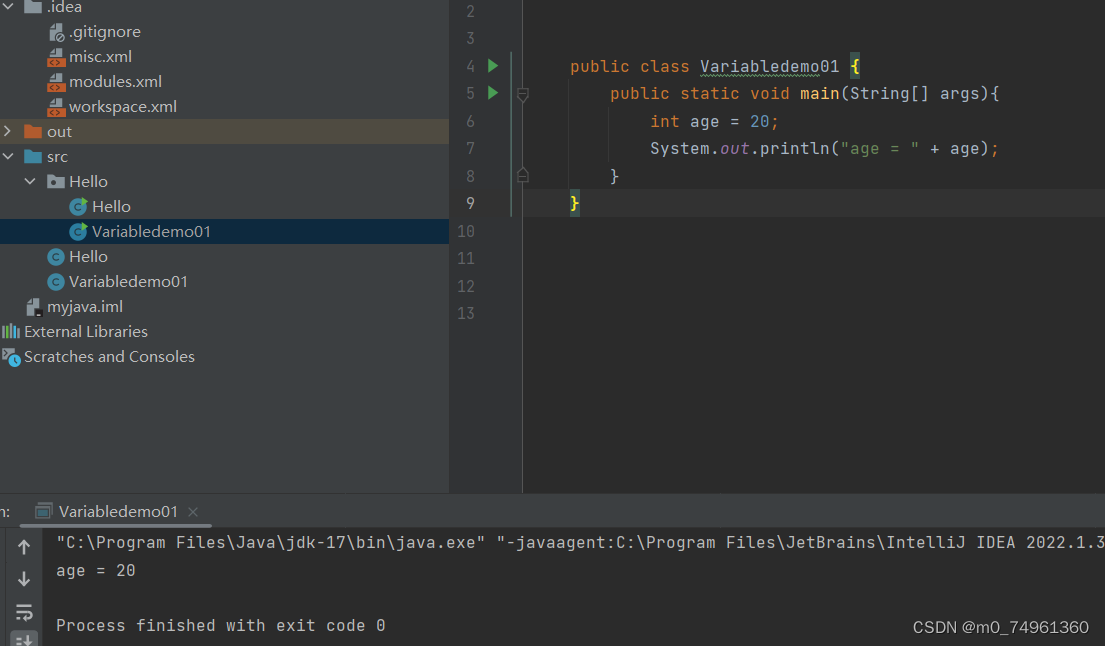Click fold end marker on line 8
Screen dimensions: 1105x646
tap(523, 175)
